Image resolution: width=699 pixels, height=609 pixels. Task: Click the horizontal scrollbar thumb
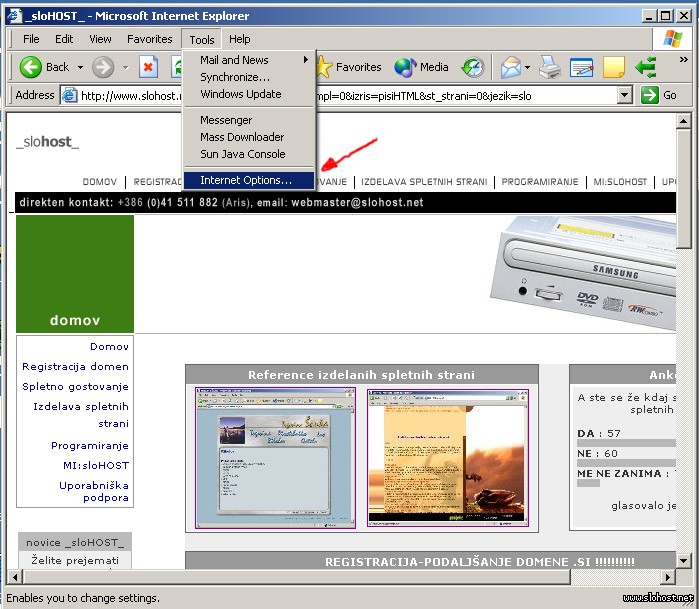pos(296,577)
